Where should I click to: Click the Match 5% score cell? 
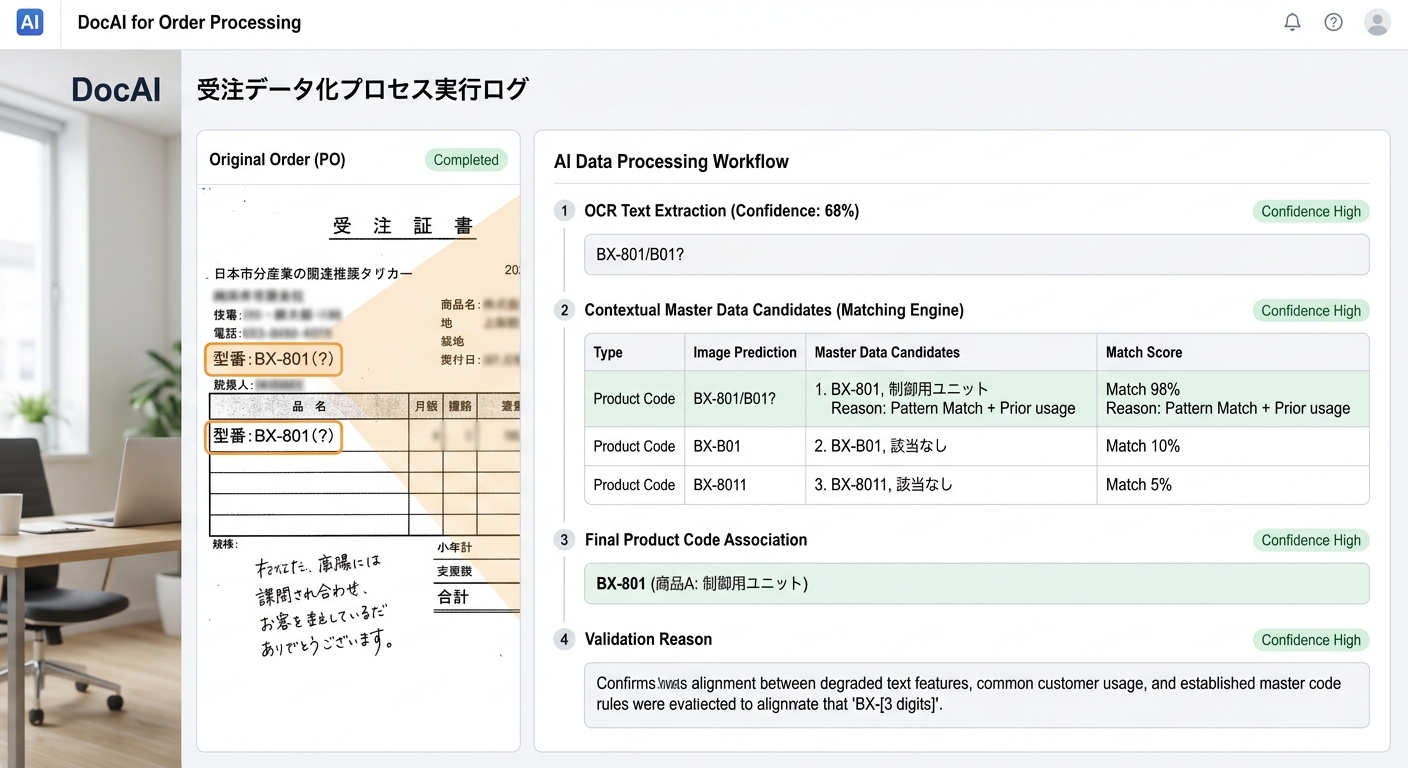tap(1232, 484)
